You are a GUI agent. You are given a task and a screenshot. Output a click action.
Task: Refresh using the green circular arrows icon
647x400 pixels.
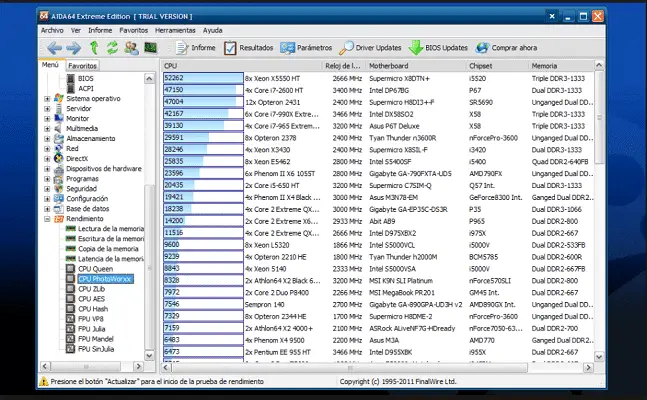[112, 48]
